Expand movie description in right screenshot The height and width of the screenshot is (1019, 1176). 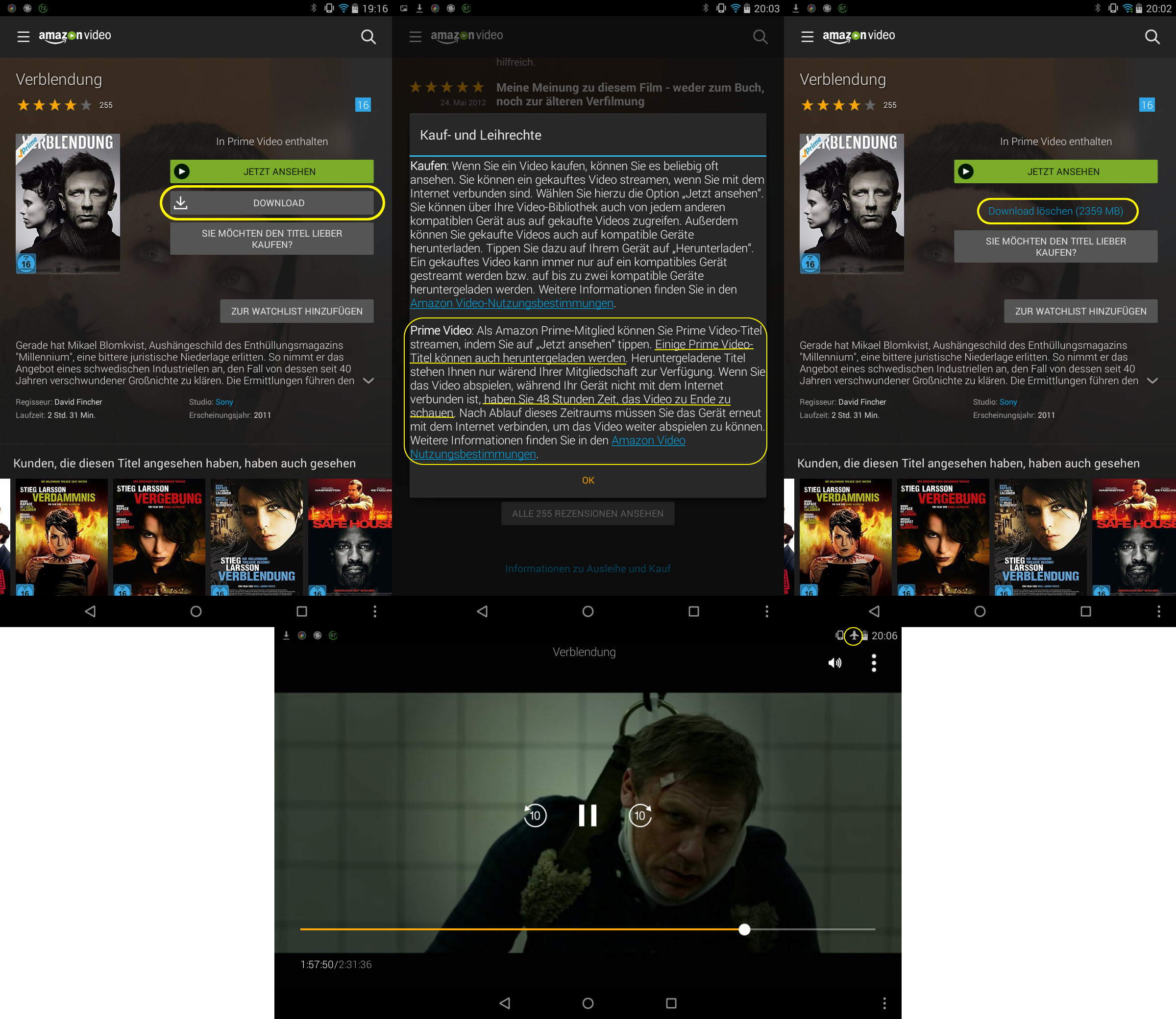pyautogui.click(x=1152, y=381)
